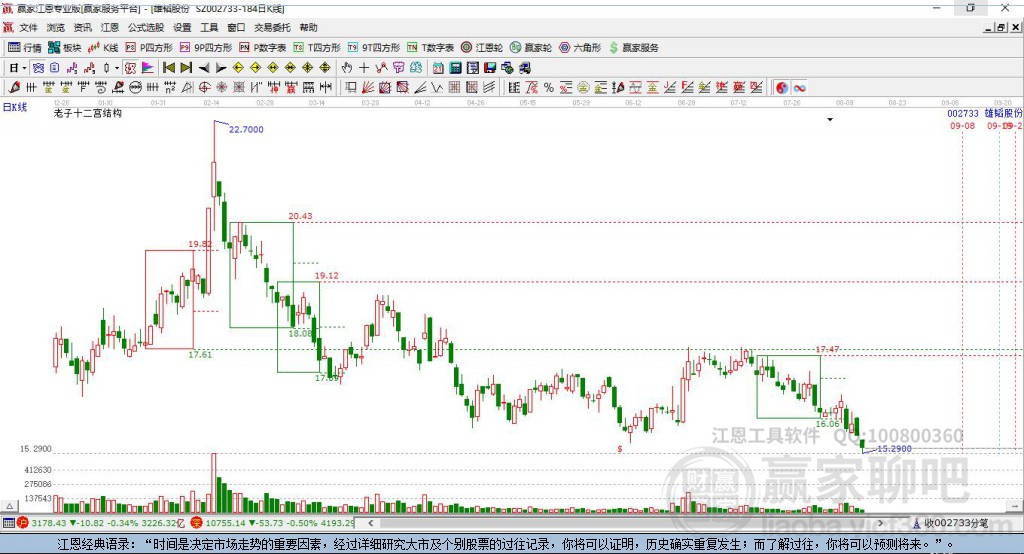Click the 日K线 chart type label

14,107
